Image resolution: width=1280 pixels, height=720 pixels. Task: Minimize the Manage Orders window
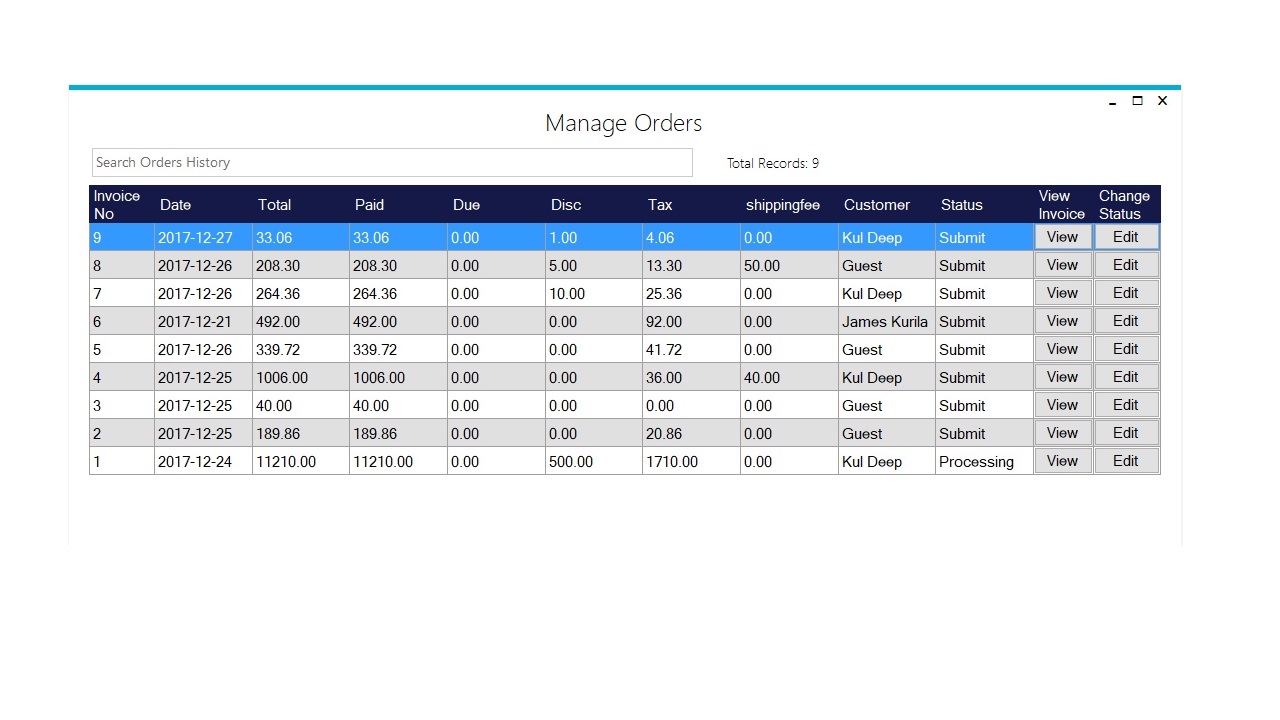(x=1112, y=101)
